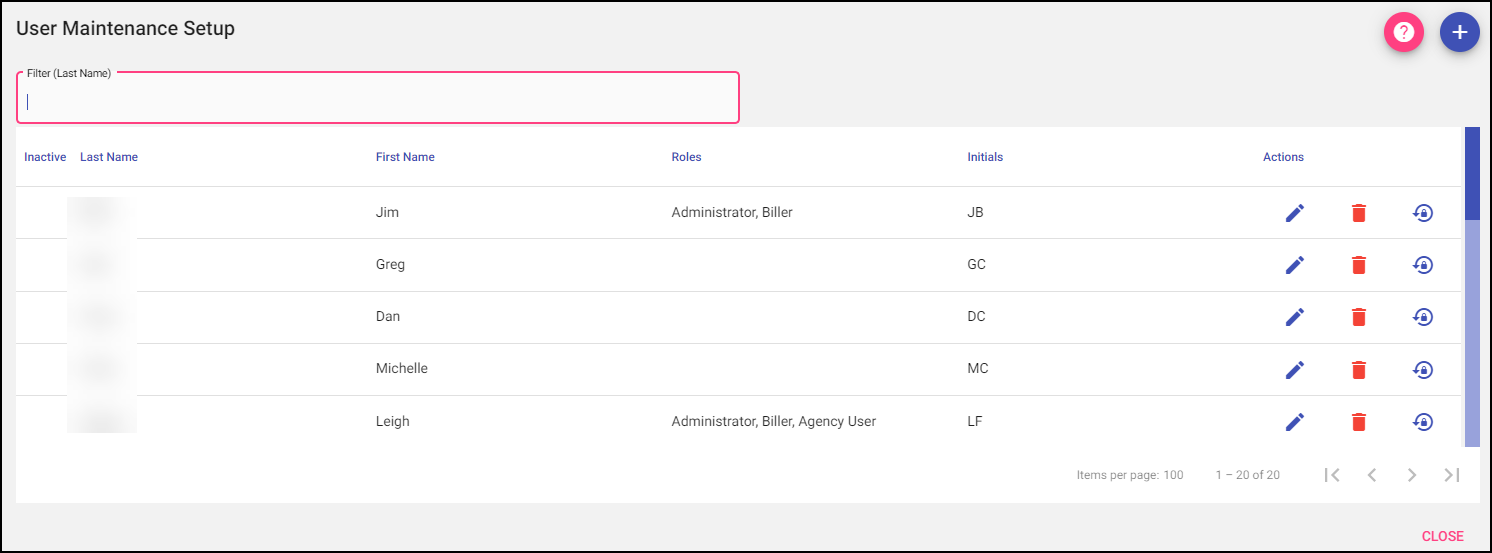
Task: Edit user Jim with pencil icon
Action: coord(1295,213)
